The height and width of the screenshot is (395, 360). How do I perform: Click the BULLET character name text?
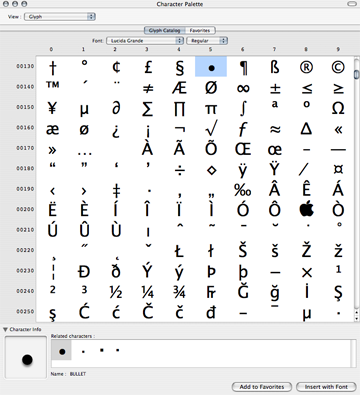[78, 374]
